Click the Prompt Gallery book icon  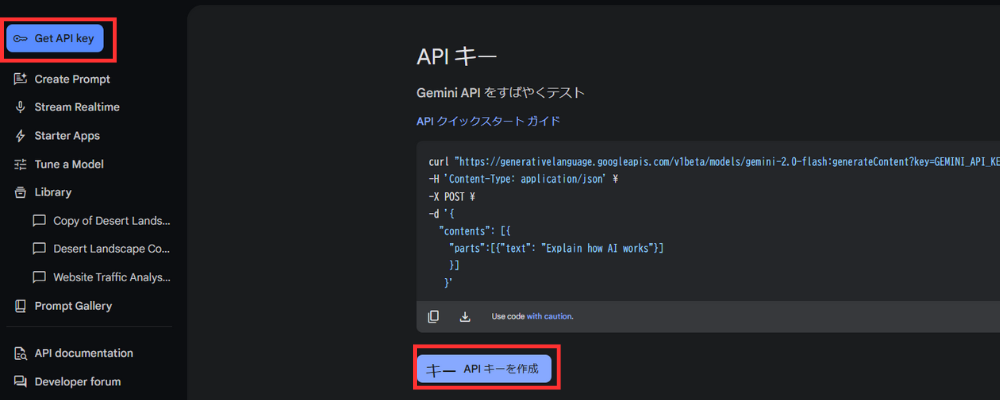[x=20, y=306]
